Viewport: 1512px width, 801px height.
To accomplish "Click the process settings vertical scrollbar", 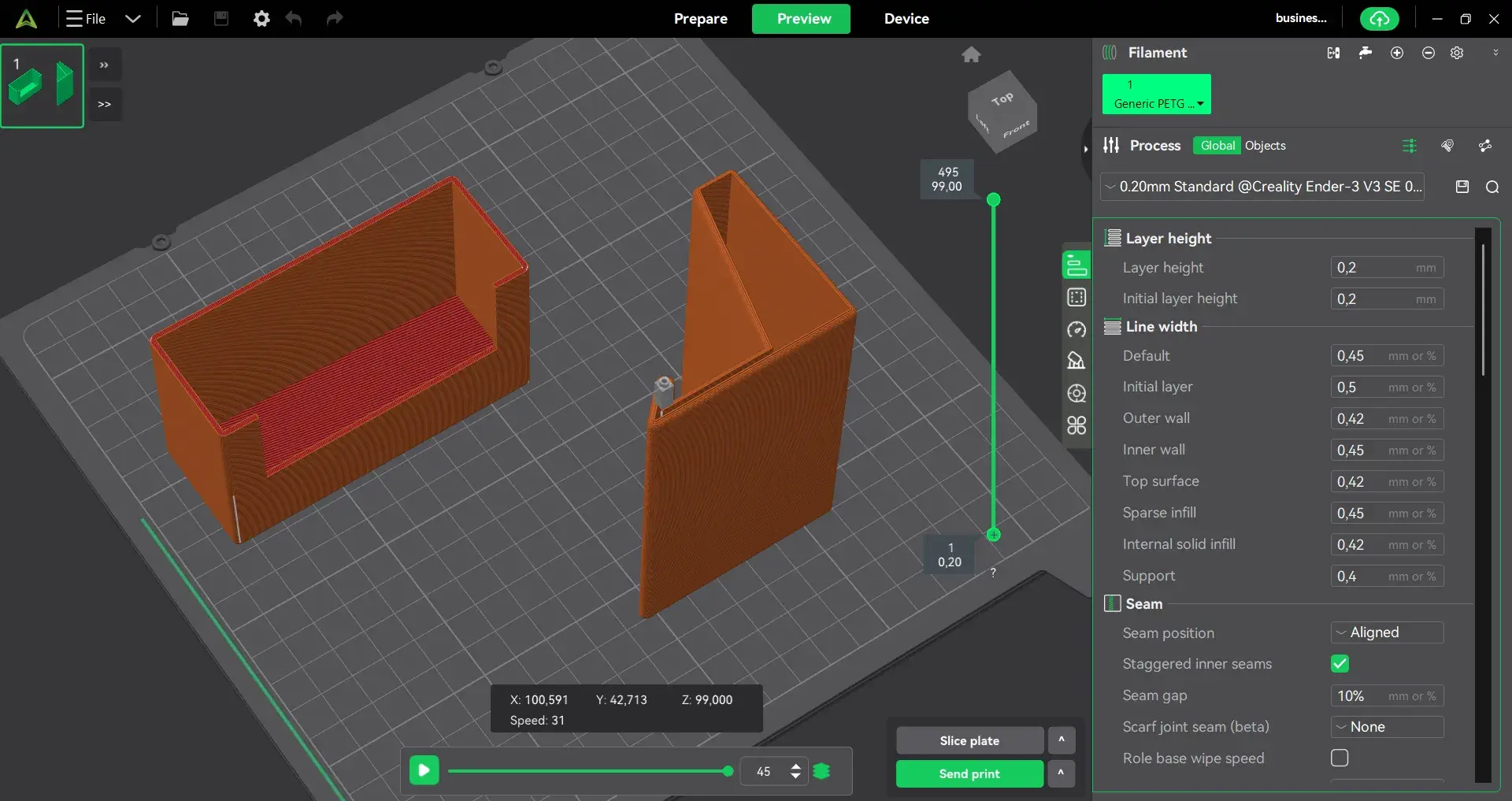I will point(1483,310).
